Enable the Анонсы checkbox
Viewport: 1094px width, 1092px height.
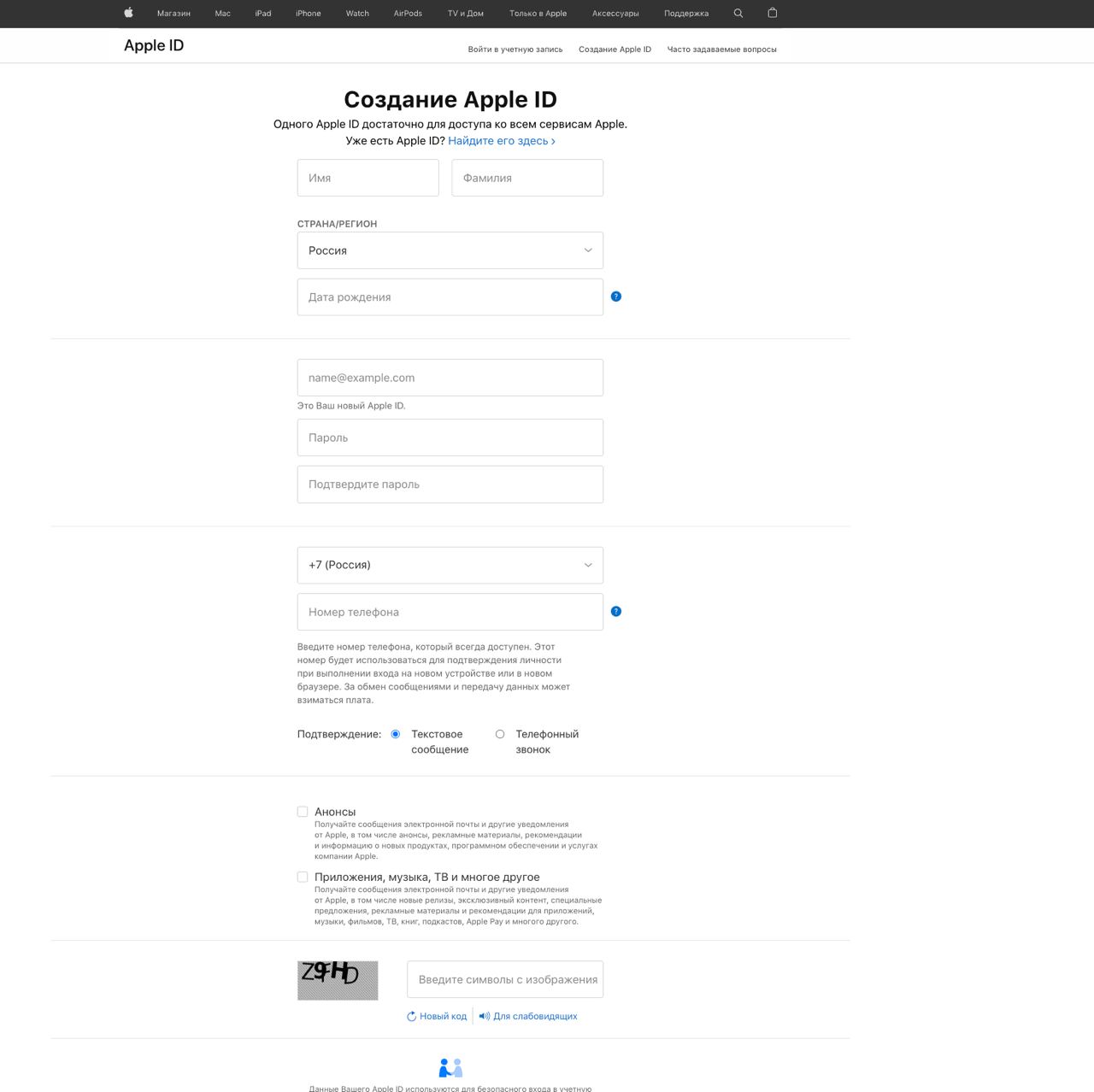[x=303, y=812]
